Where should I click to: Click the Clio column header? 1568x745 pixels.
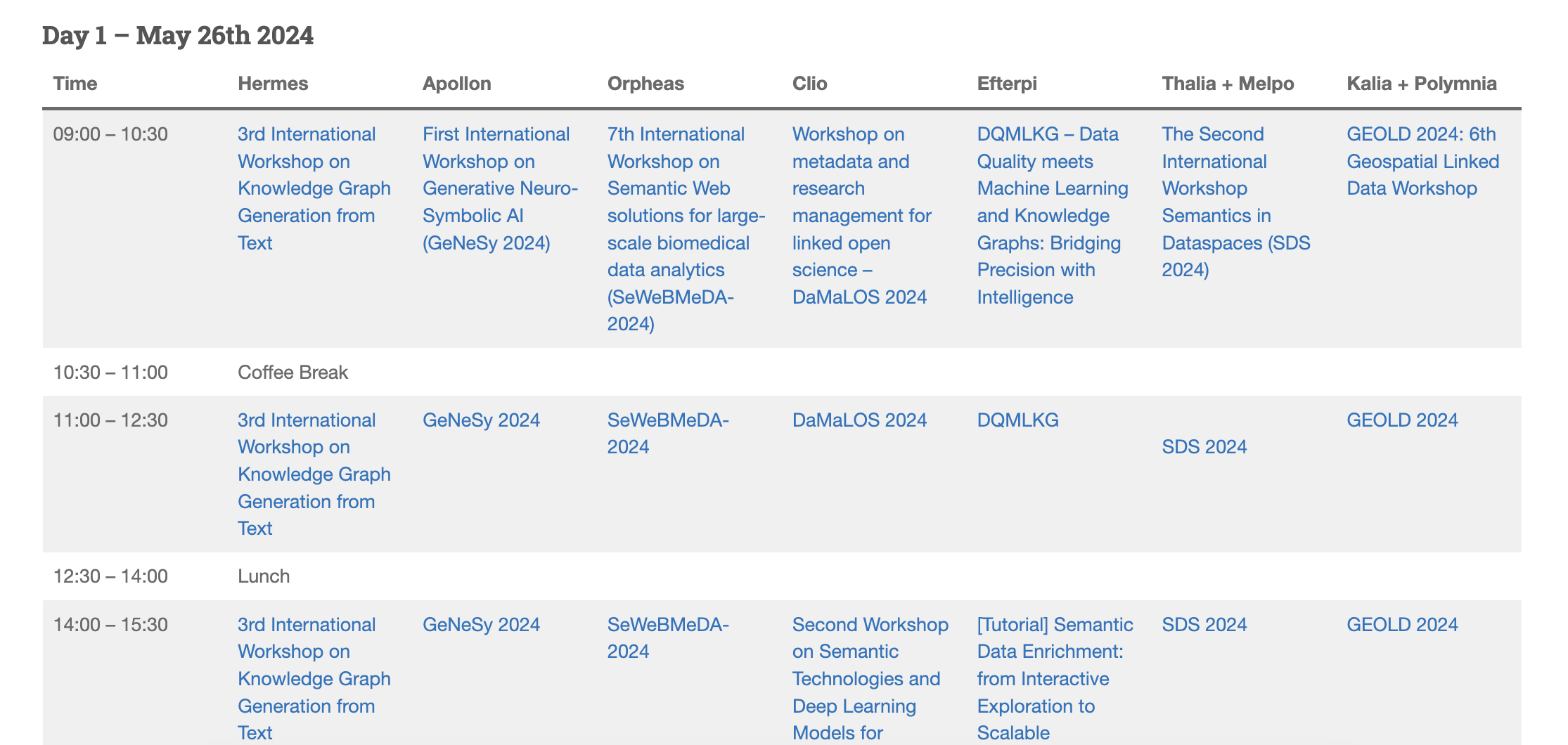coord(809,84)
